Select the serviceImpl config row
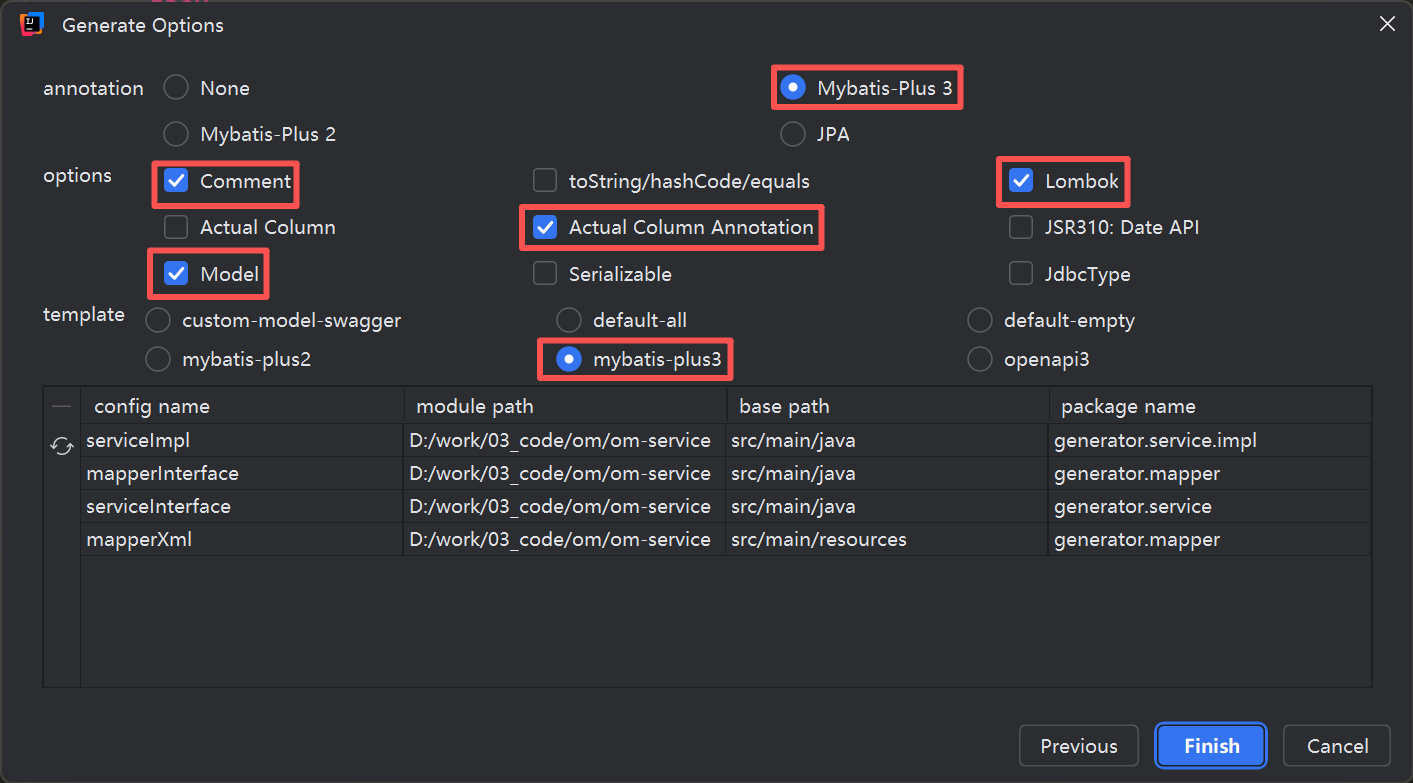 pyautogui.click(x=726, y=440)
